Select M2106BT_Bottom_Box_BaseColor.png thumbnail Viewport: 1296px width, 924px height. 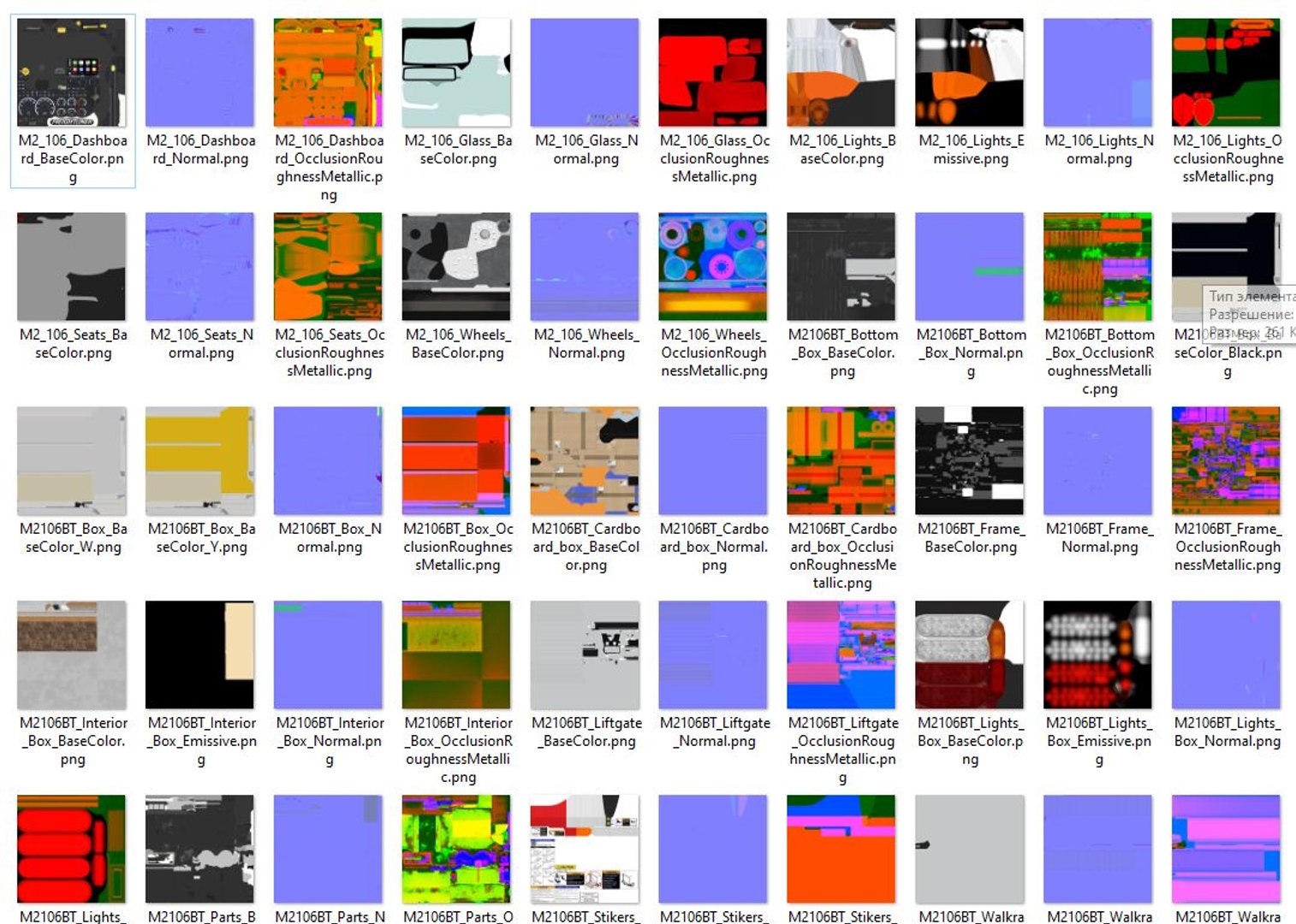click(x=841, y=267)
